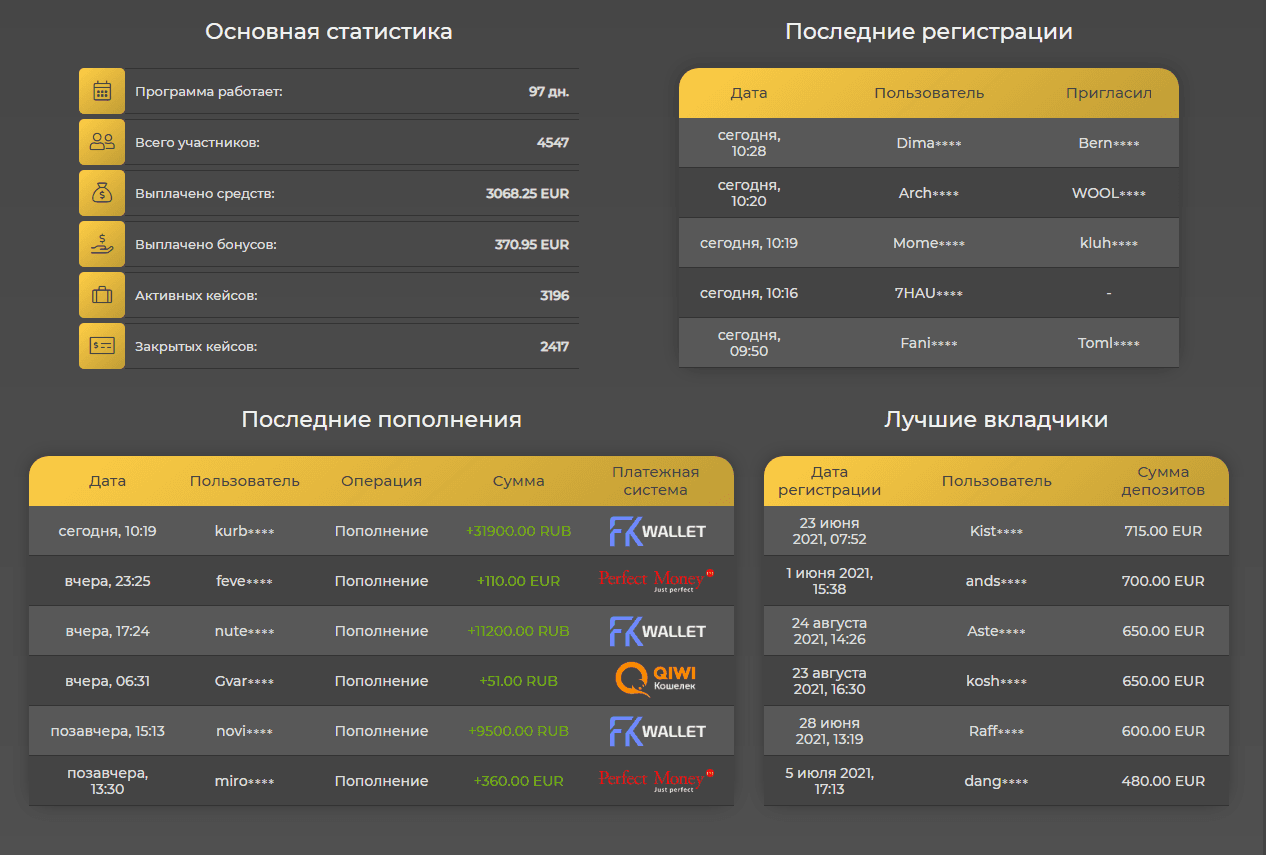The height and width of the screenshot is (855, 1266).
Task: Click the Сумма депозитов column header
Action: click(1162, 481)
